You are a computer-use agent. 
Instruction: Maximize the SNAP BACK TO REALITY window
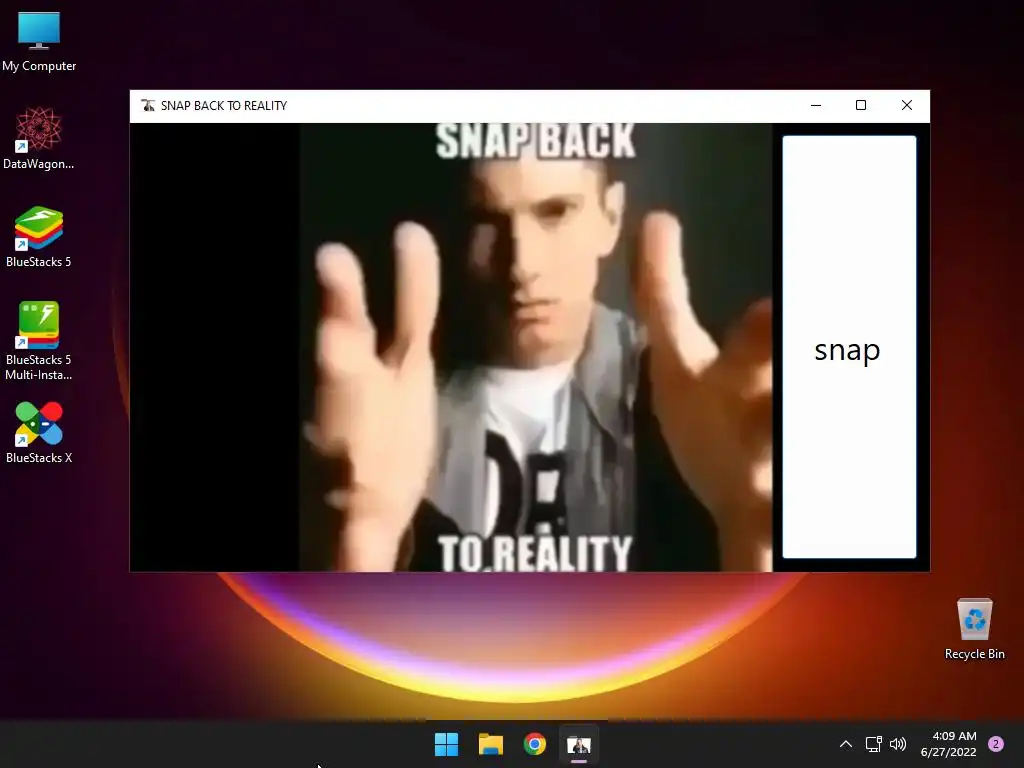861,105
